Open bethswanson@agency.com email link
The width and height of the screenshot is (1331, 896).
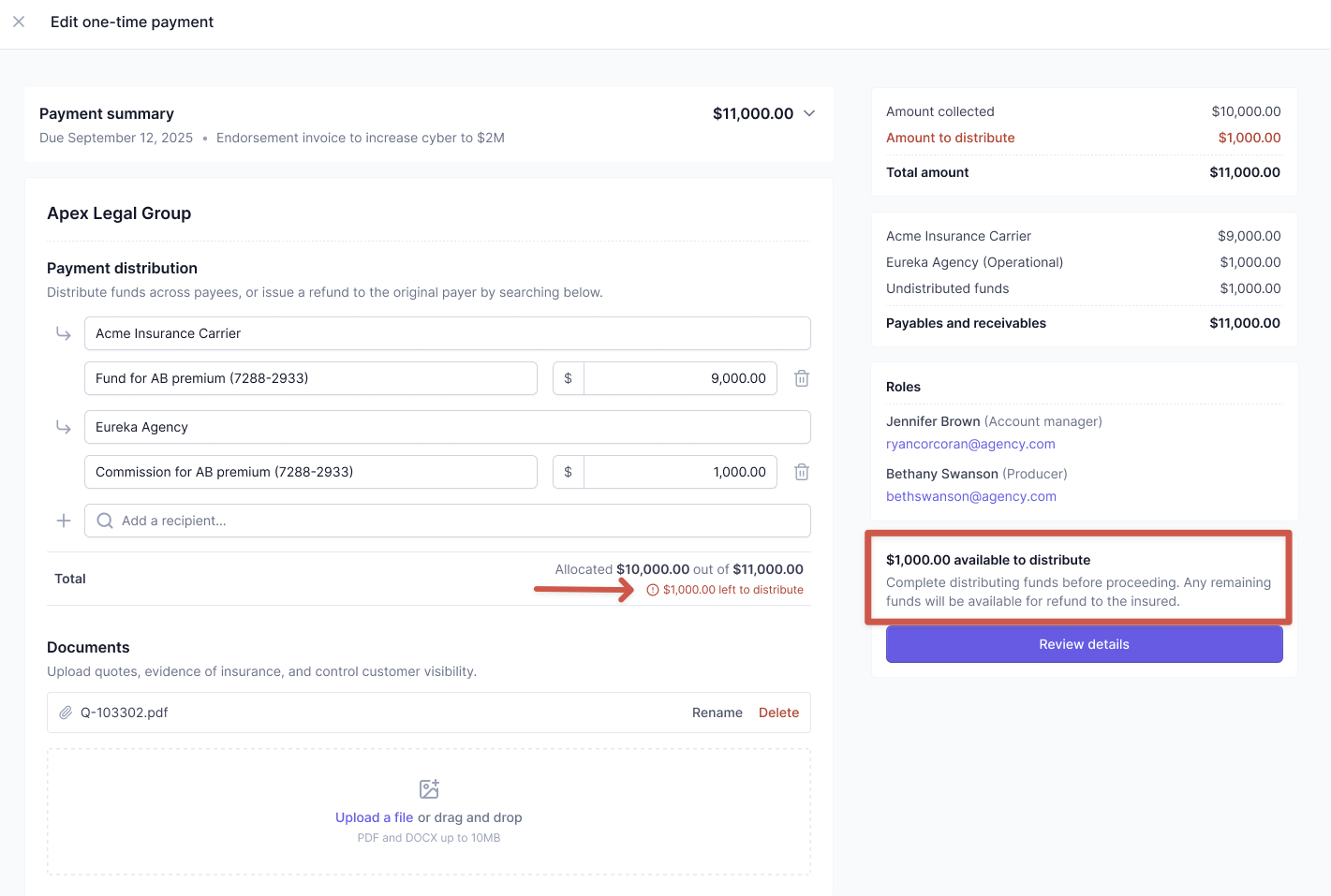pos(971,496)
